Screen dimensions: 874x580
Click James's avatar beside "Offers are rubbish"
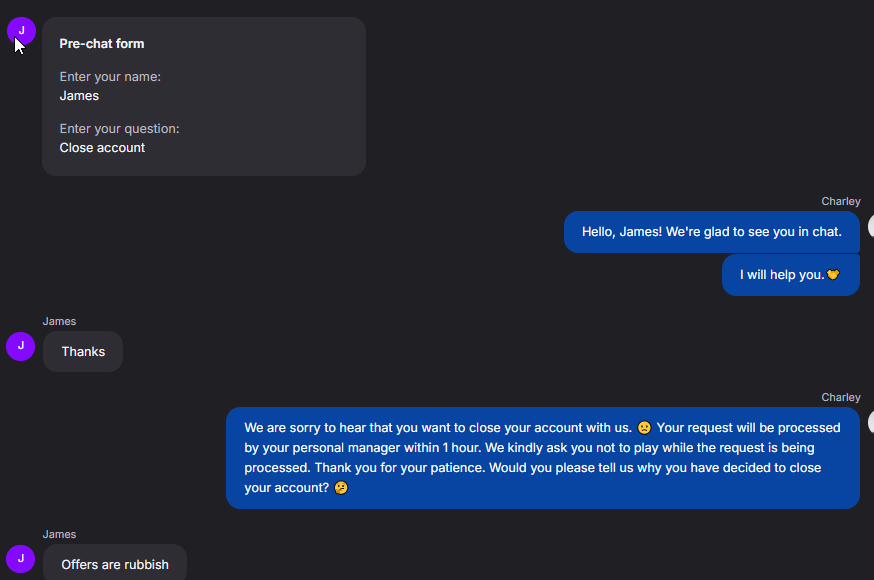[x=21, y=559]
